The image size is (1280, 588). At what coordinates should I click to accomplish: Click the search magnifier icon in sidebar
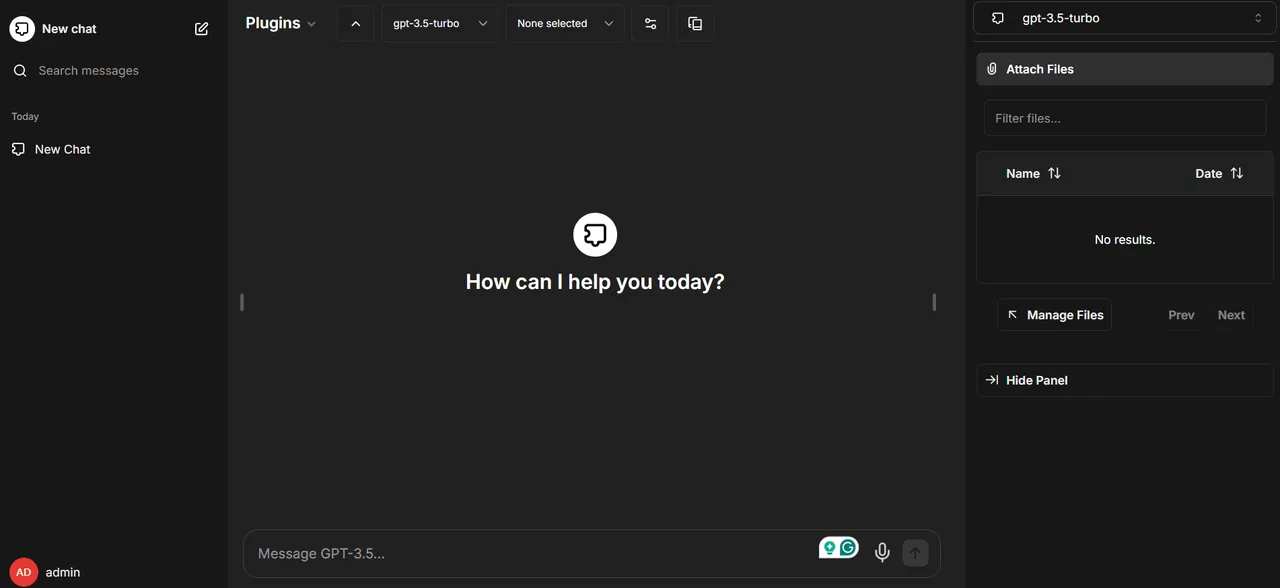click(20, 71)
